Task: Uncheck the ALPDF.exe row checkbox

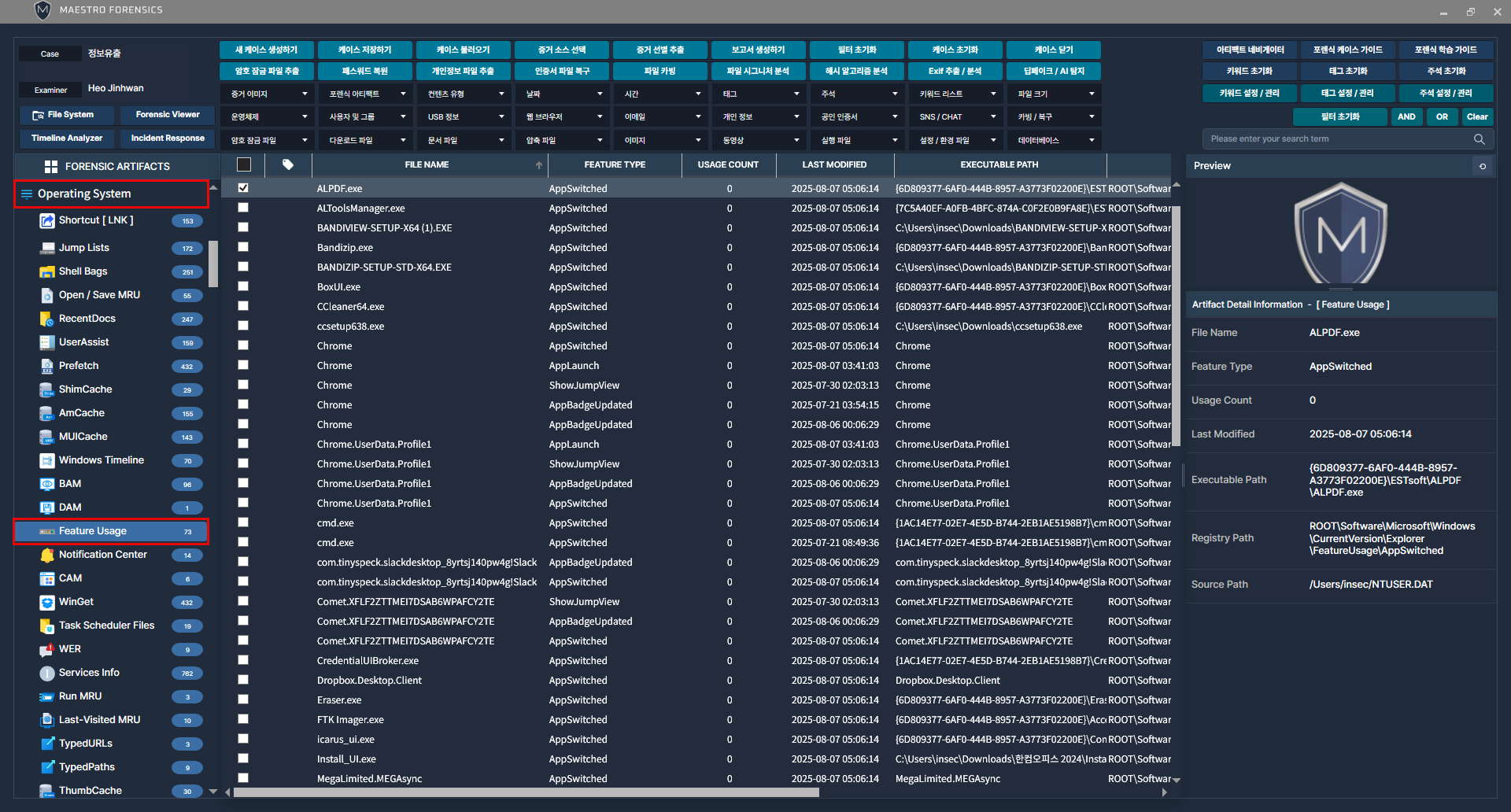Action: (243, 188)
